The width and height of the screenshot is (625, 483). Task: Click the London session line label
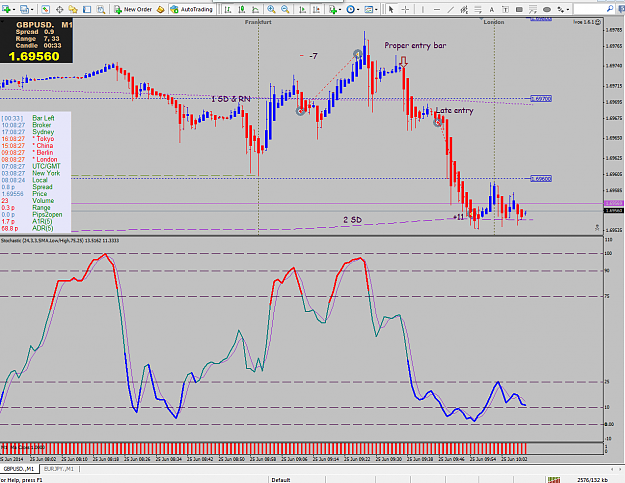pyautogui.click(x=494, y=22)
